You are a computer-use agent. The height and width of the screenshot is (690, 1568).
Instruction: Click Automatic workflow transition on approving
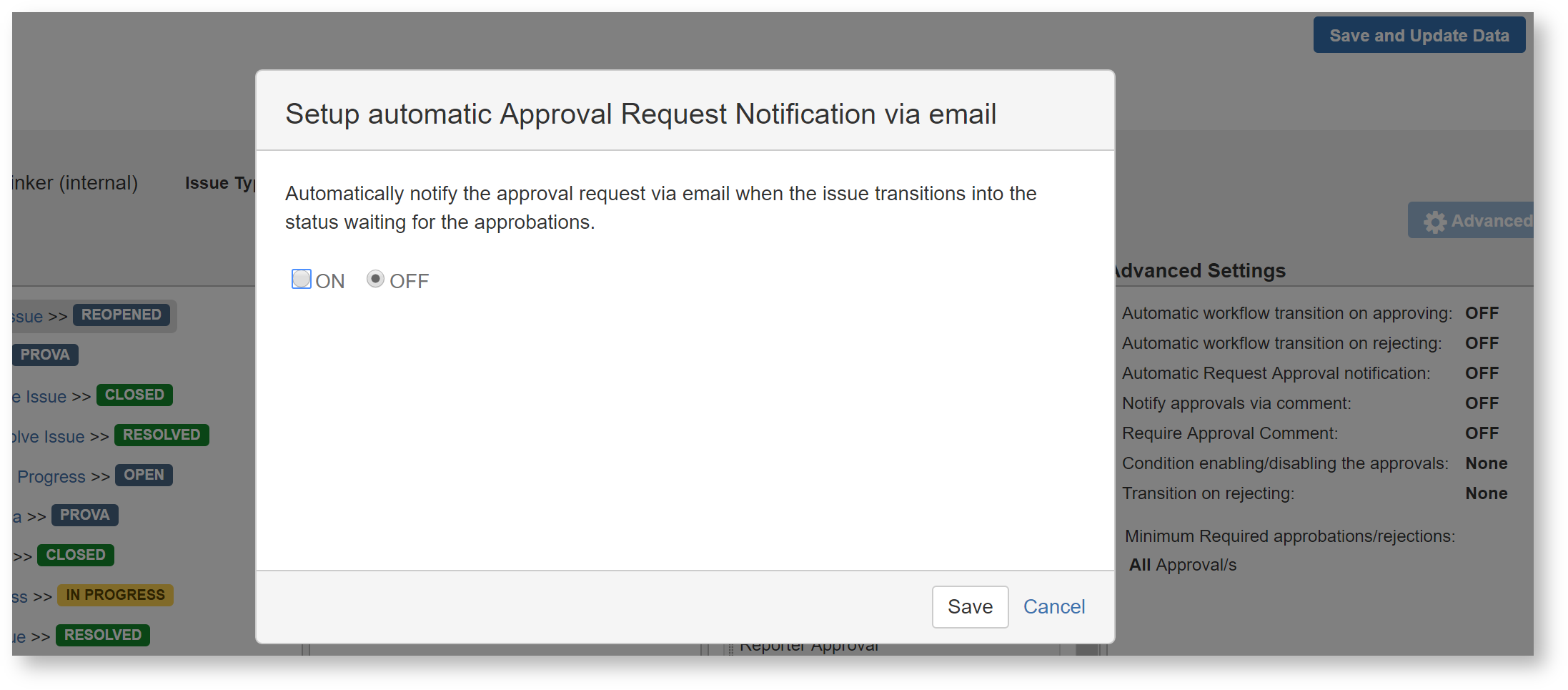pos(1286,313)
